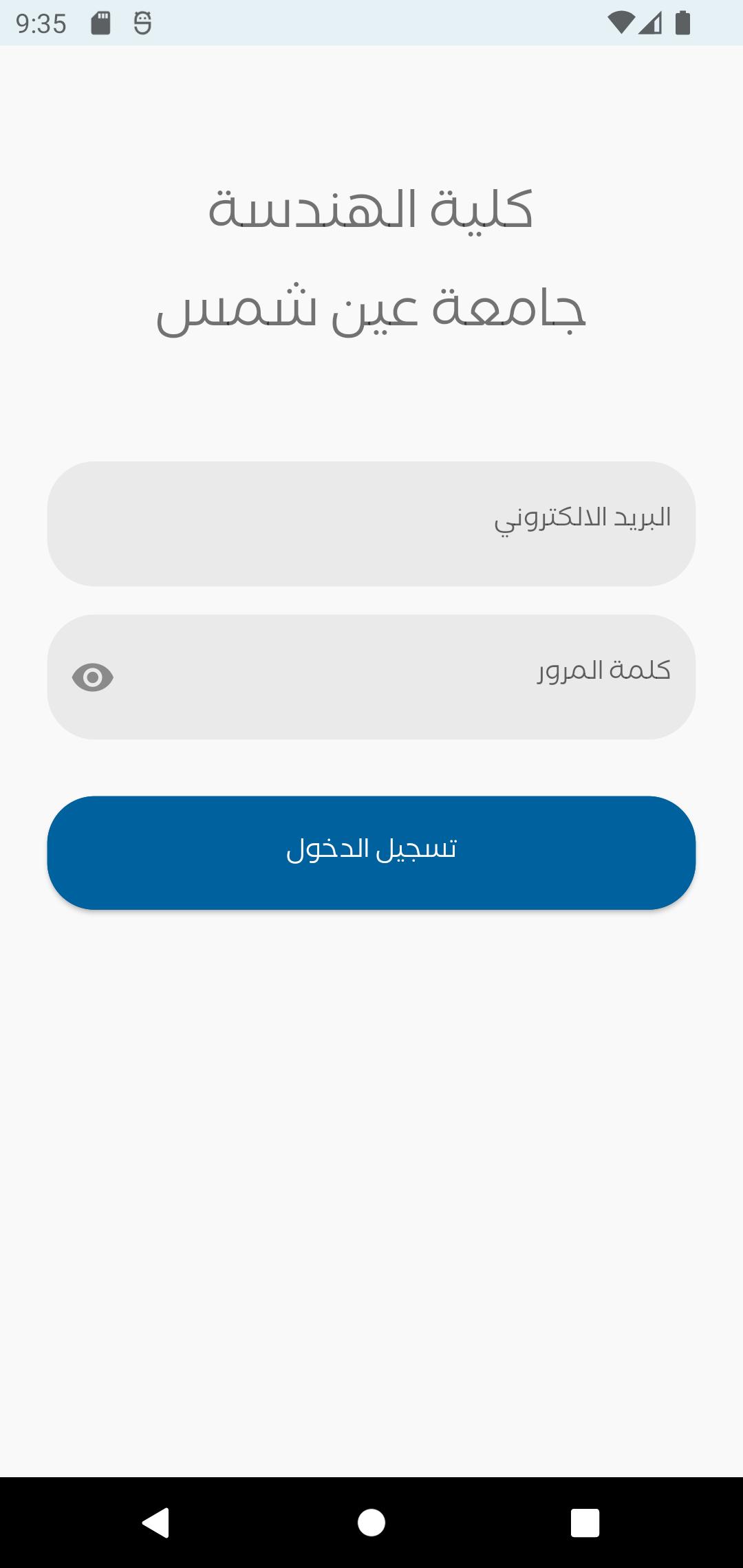Screen dimensions: 743x1568
Task: Tap the cellular signal strength icon
Action: [x=650, y=23]
